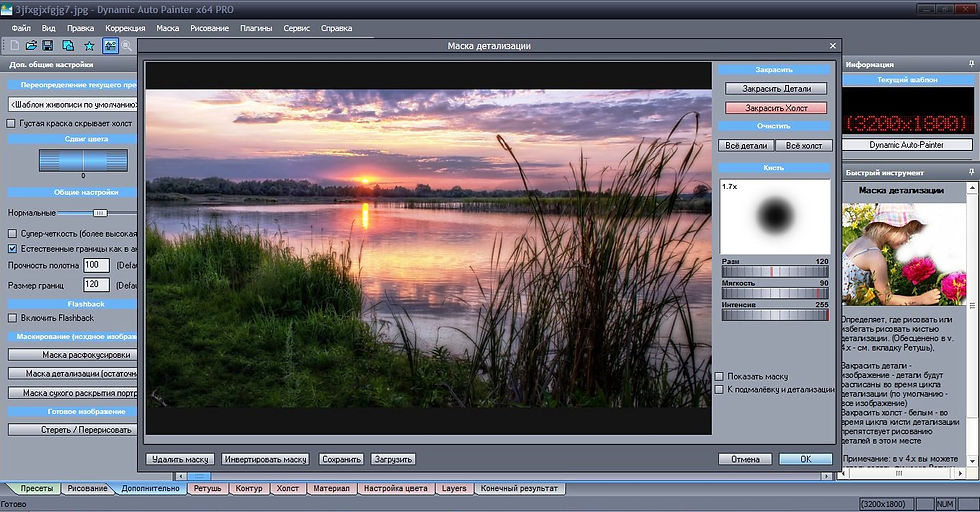Image resolution: width=980 pixels, height=512 pixels.
Task: Switch to the Layers tab
Action: click(x=454, y=488)
